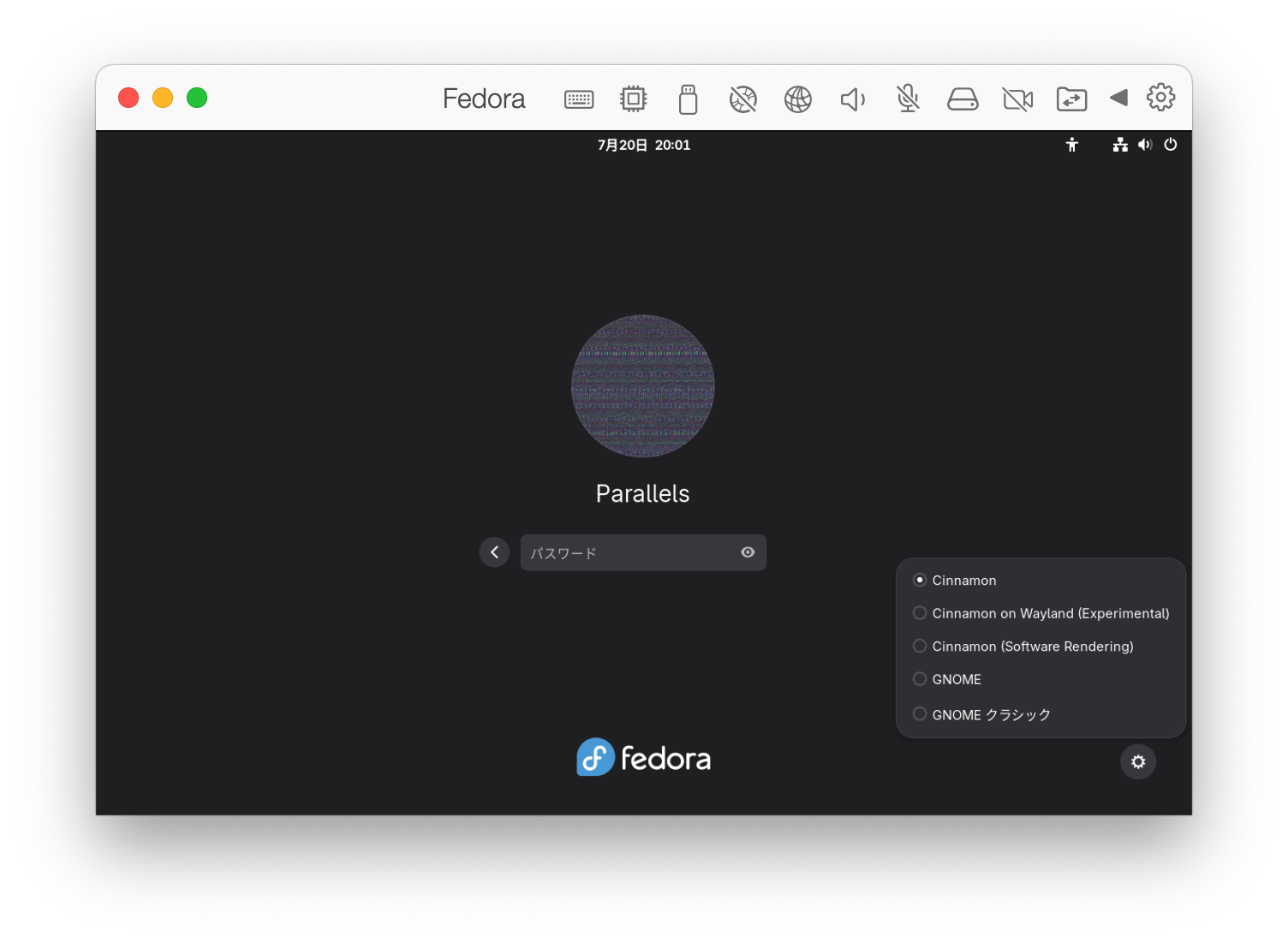Open the keyboard icon in Parallels toolbar

click(x=579, y=99)
